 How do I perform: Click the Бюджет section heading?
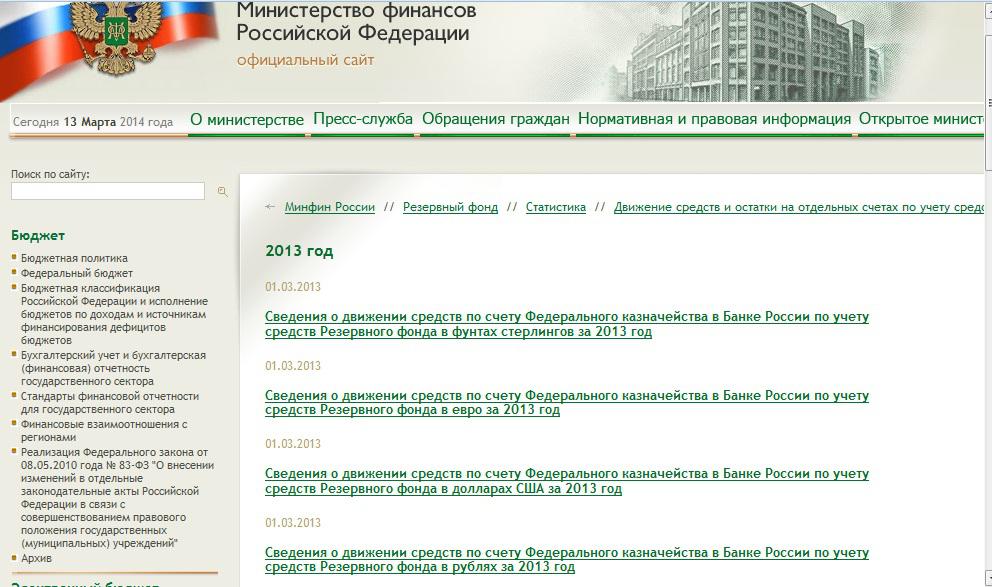38,235
